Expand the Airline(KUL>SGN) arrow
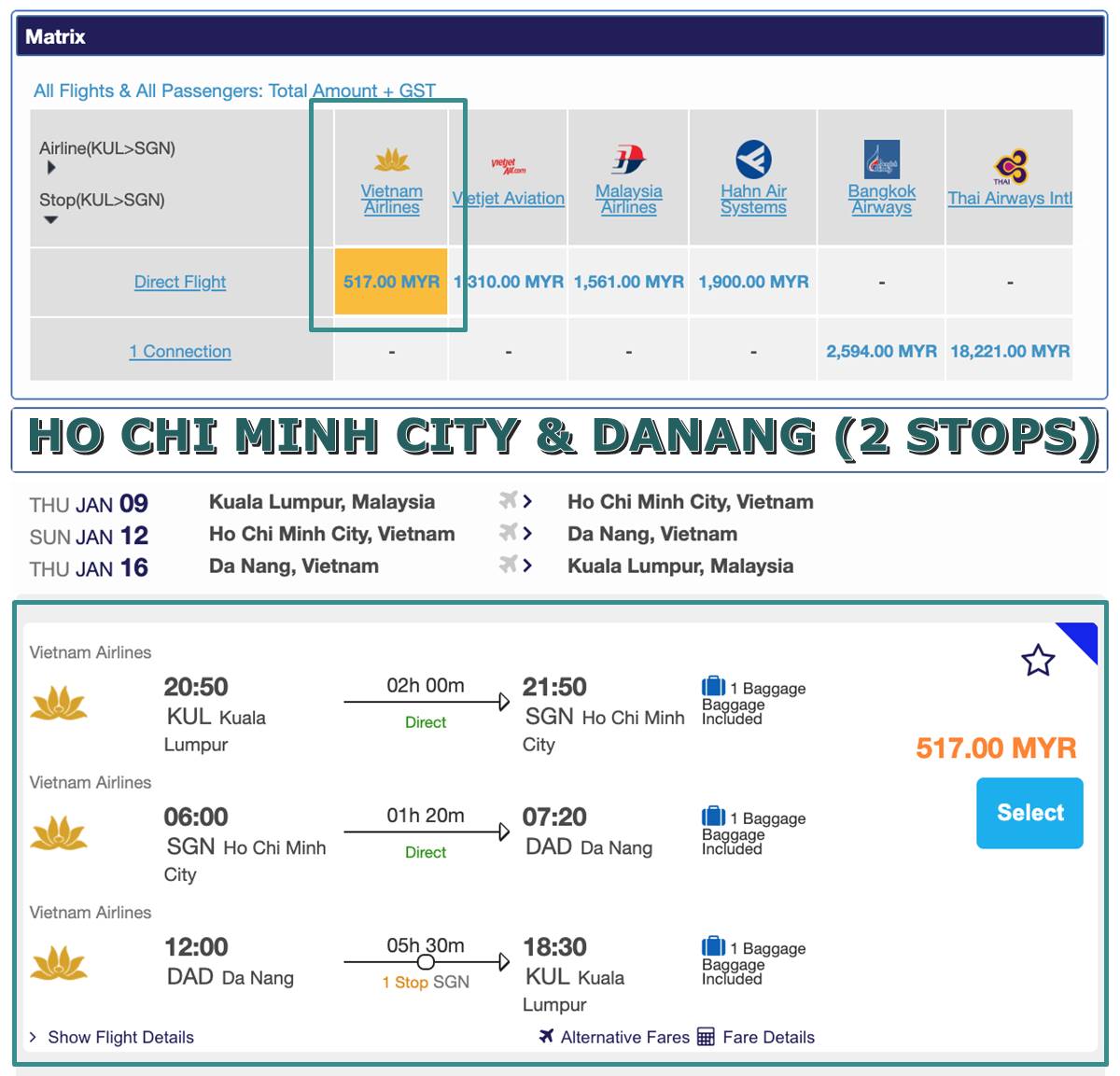The height and width of the screenshot is (1076, 1120). tap(51, 168)
